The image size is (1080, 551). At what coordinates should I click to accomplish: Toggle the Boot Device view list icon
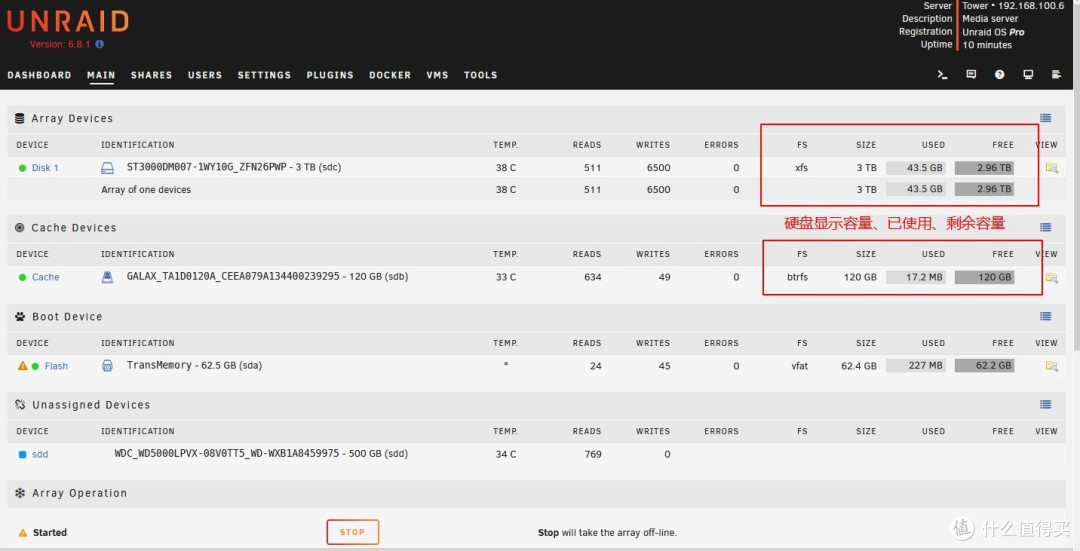tap(1045, 317)
